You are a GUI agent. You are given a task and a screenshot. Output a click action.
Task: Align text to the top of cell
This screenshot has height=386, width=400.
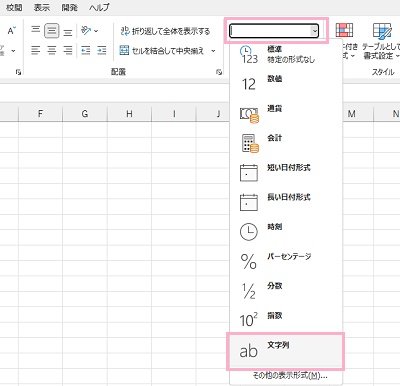coord(36,31)
